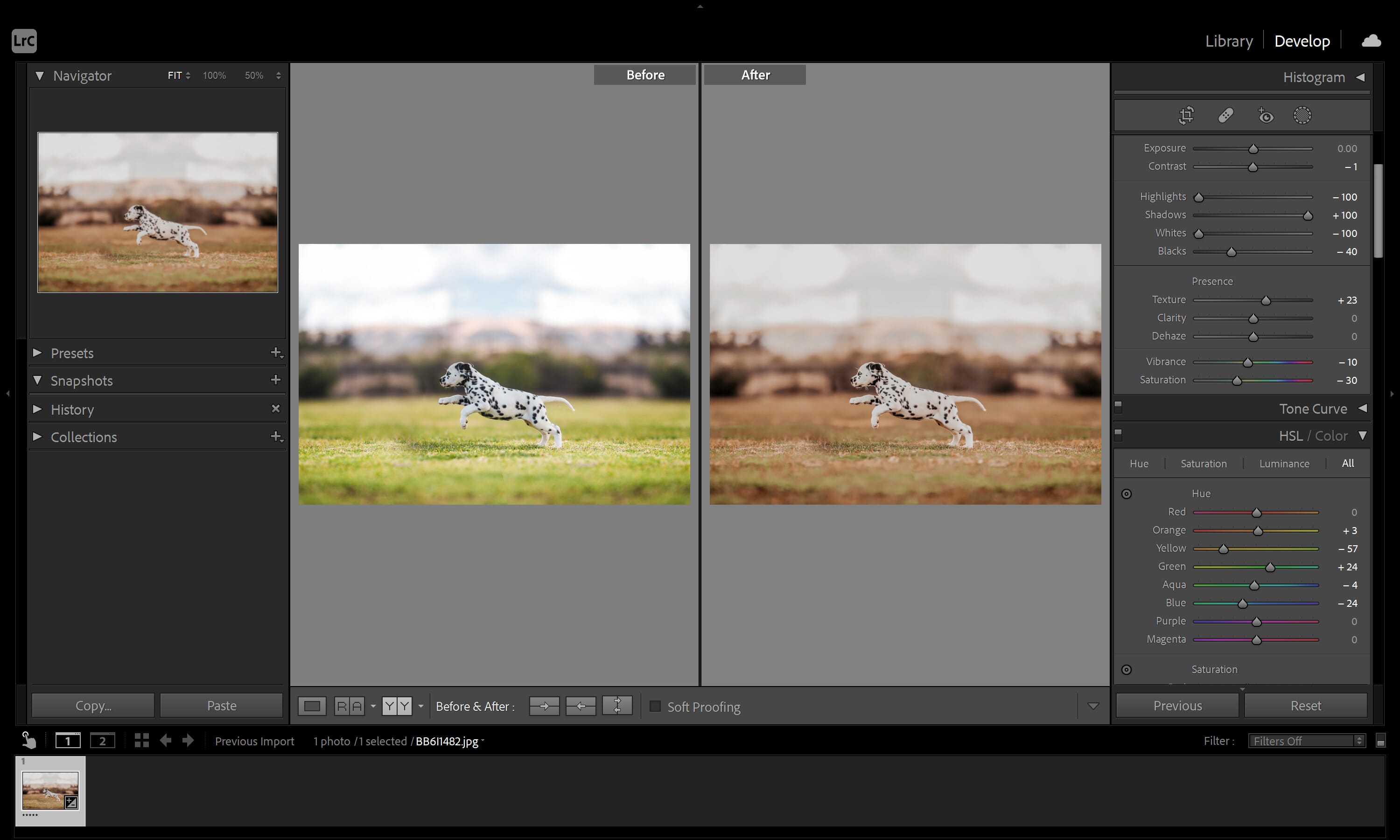The width and height of the screenshot is (1400, 840).
Task: Expand the Tone Curve panel
Action: pos(1363,408)
